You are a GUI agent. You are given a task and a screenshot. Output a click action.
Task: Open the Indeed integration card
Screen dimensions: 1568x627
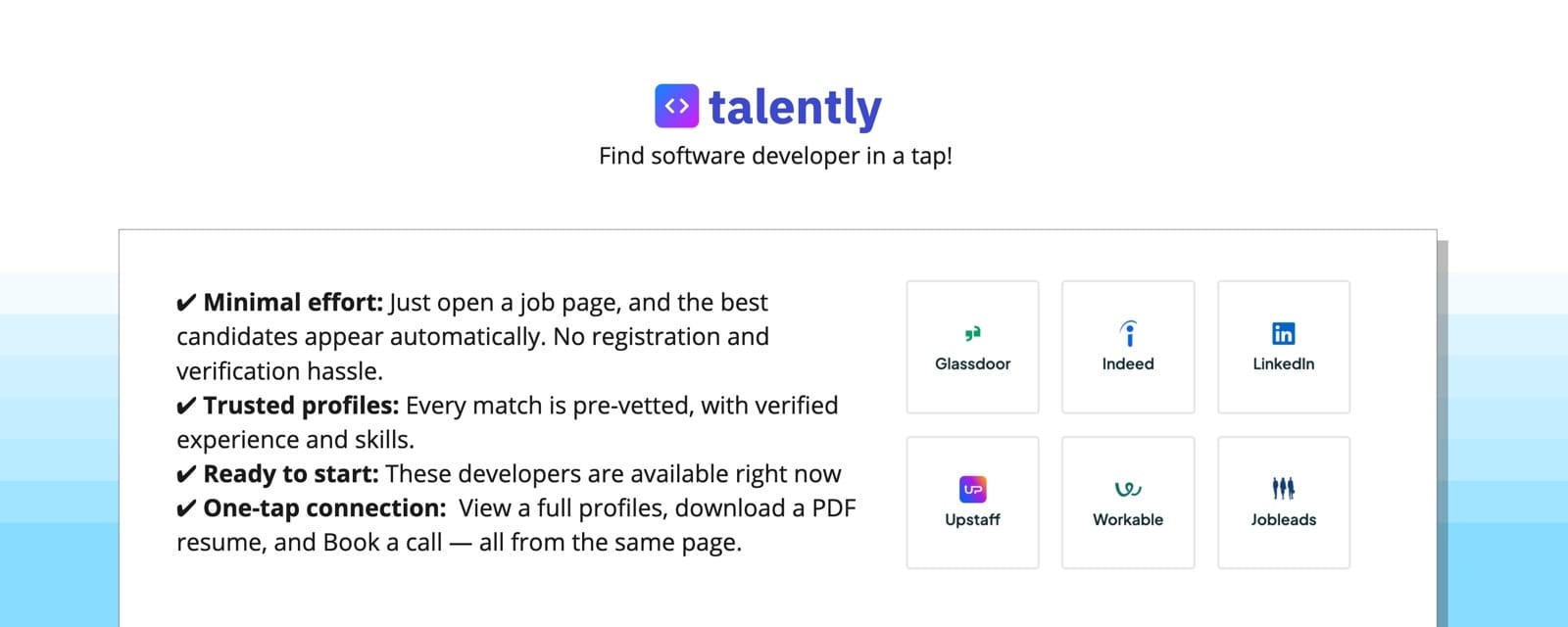(x=1128, y=347)
